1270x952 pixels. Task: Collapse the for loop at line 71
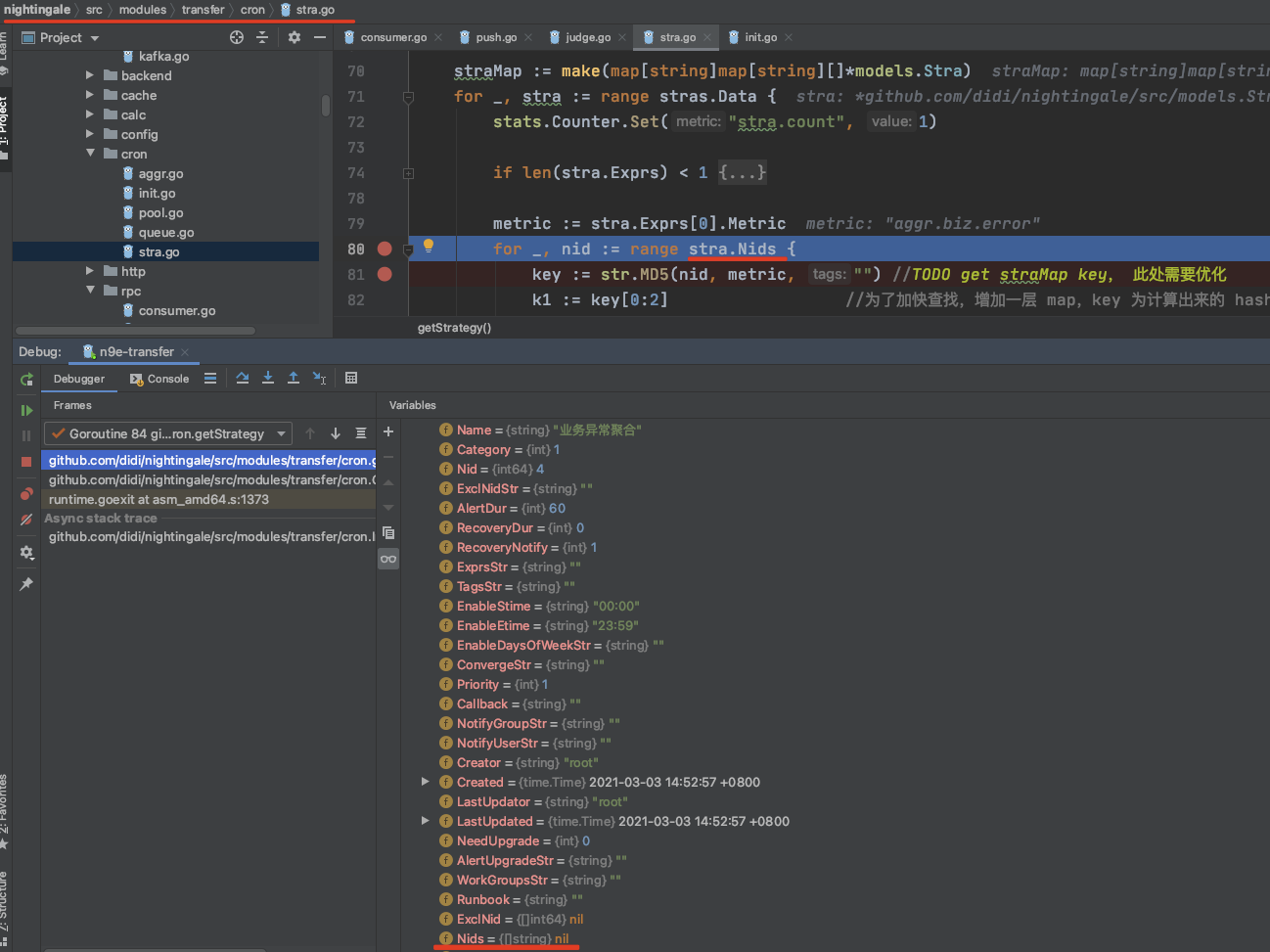[x=408, y=97]
